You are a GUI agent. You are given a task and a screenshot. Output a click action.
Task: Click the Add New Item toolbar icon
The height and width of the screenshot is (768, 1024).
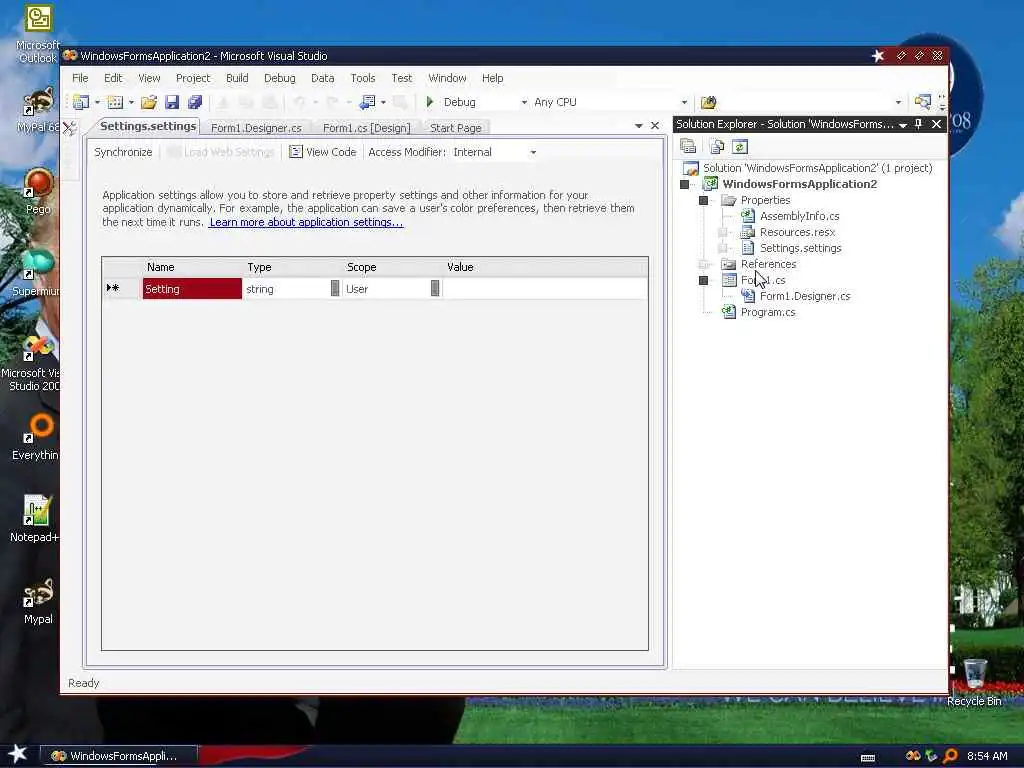click(x=115, y=102)
